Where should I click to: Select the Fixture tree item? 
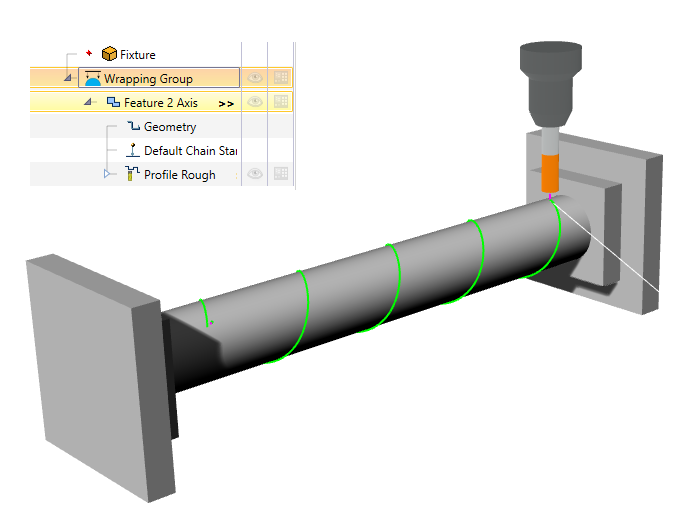[137, 55]
